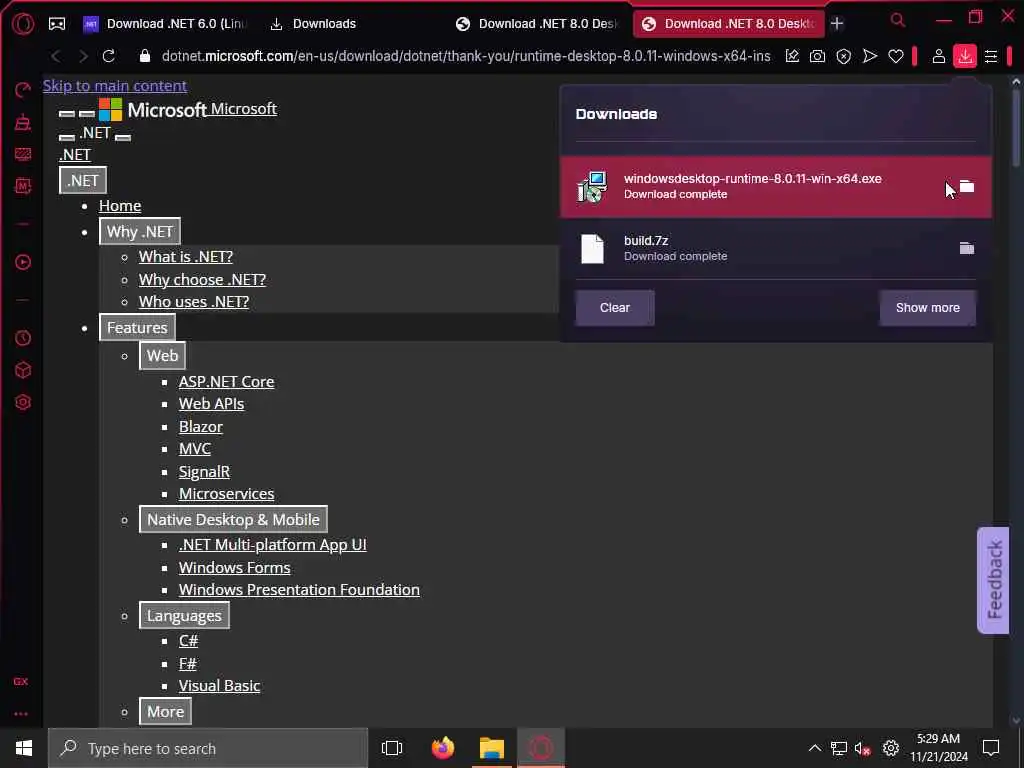This screenshot has width=1024, height=768.
Task: Open Why choose .NET? link
Action: (x=202, y=280)
